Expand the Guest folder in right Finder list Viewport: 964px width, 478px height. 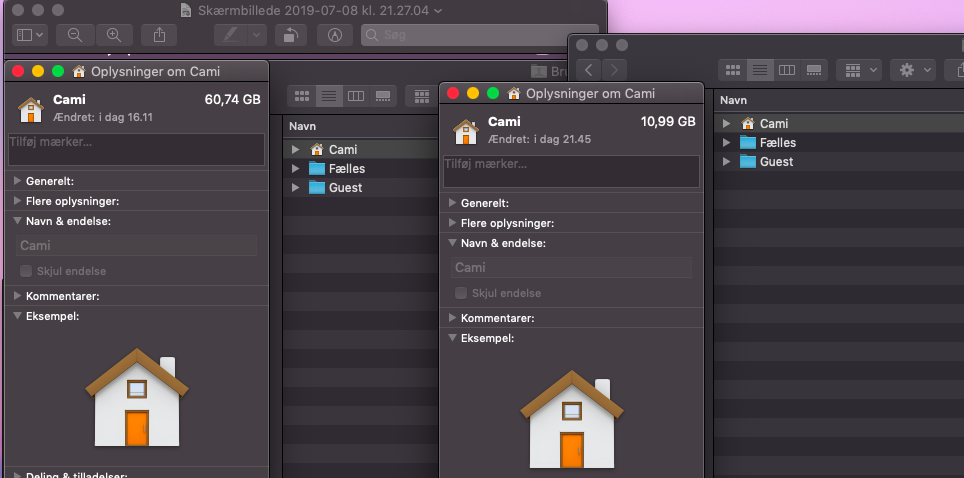click(727, 162)
